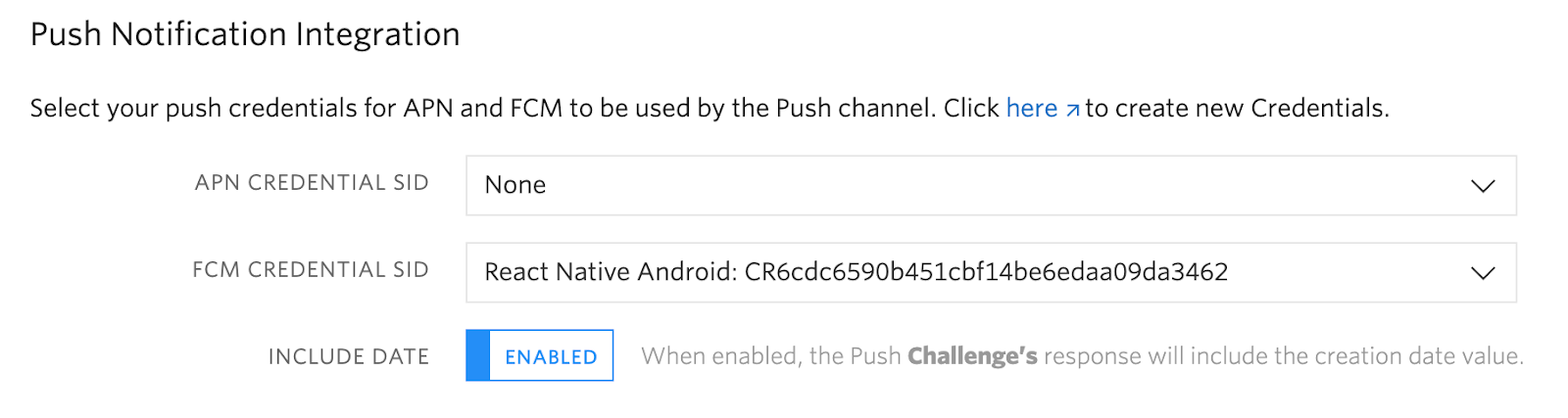Click the bold "Challenge's" text
Viewport: 1568px width, 418px height.
pyautogui.click(x=972, y=356)
